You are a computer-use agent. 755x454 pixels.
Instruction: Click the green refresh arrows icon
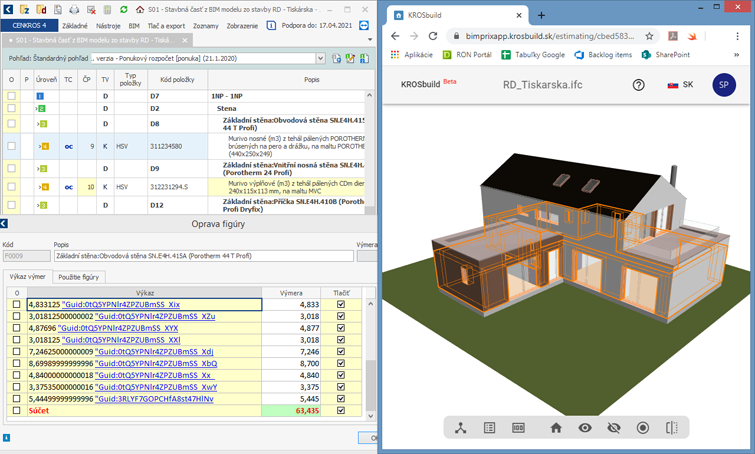[x=124, y=9]
